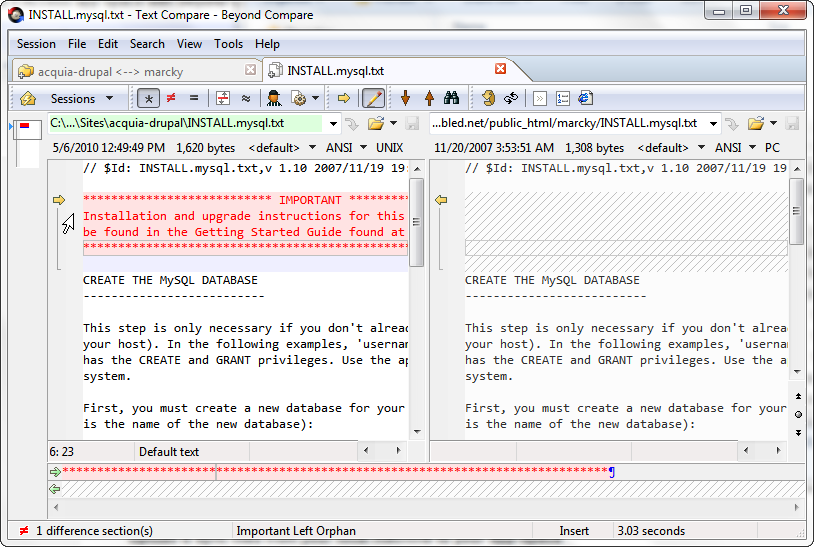
Task: Click right pane browse previous arrow icon
Action: click(732, 124)
